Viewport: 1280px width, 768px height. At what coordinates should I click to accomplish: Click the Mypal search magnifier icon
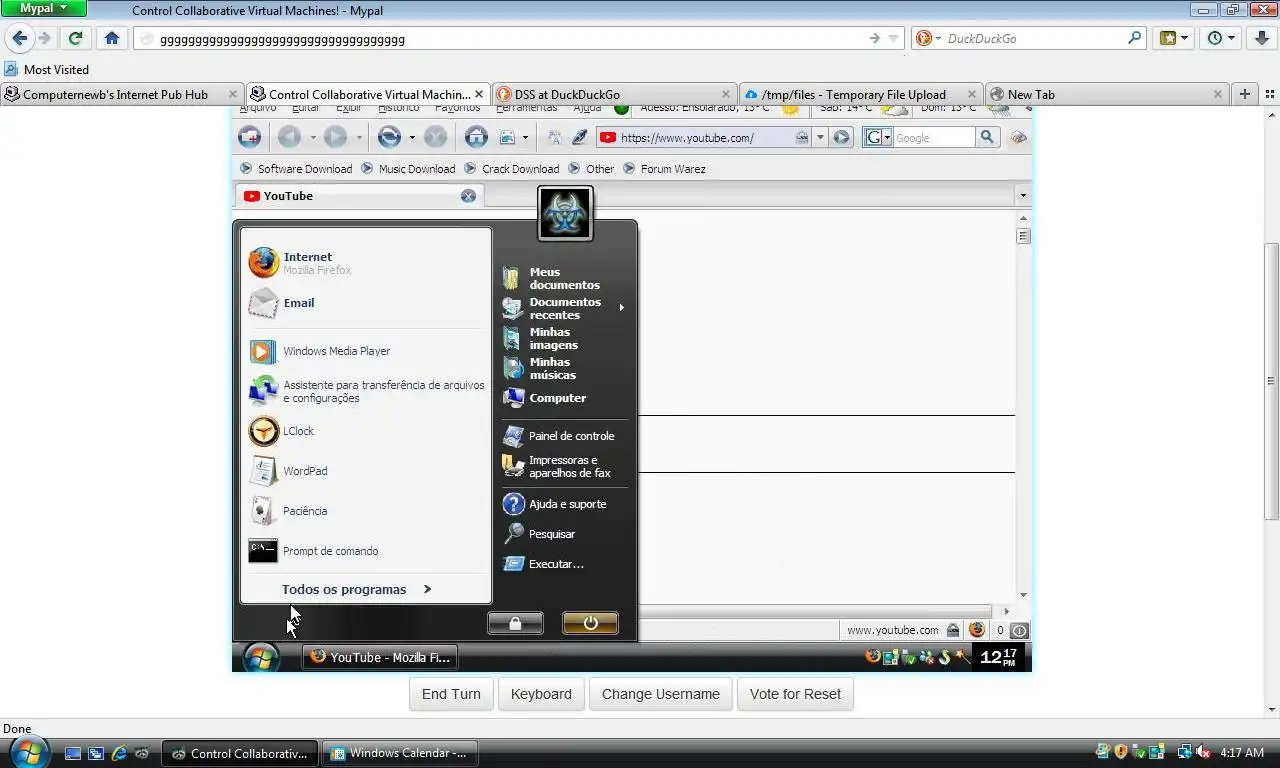coord(1135,38)
